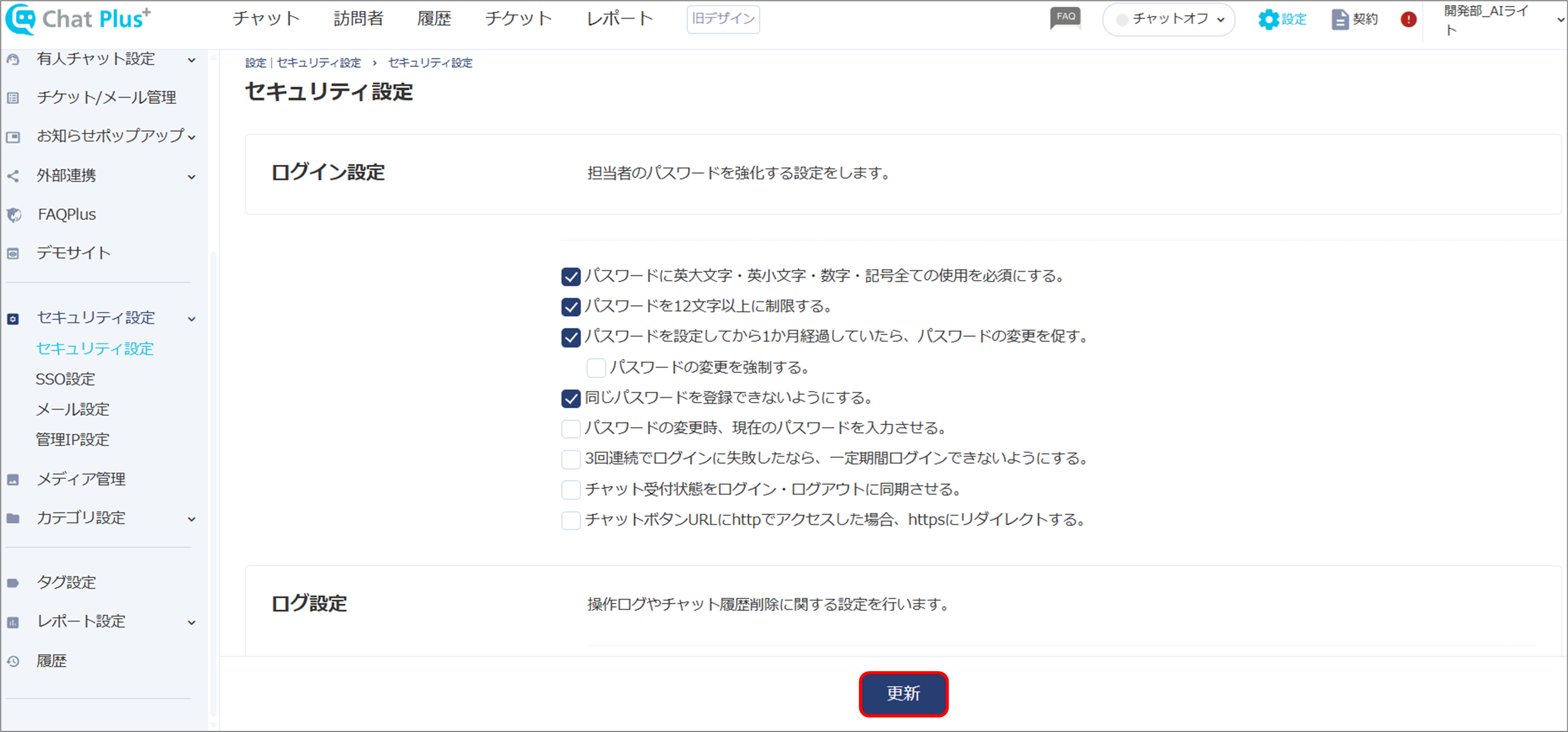
Task: Open メール設定 in the sidebar
Action: point(73,410)
